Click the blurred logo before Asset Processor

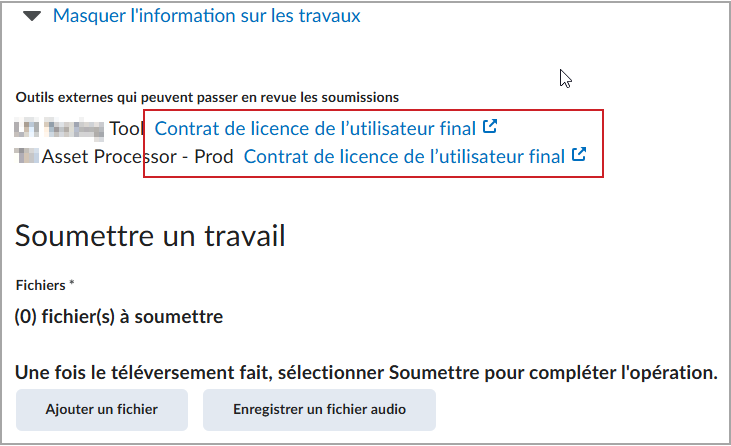(x=27, y=156)
